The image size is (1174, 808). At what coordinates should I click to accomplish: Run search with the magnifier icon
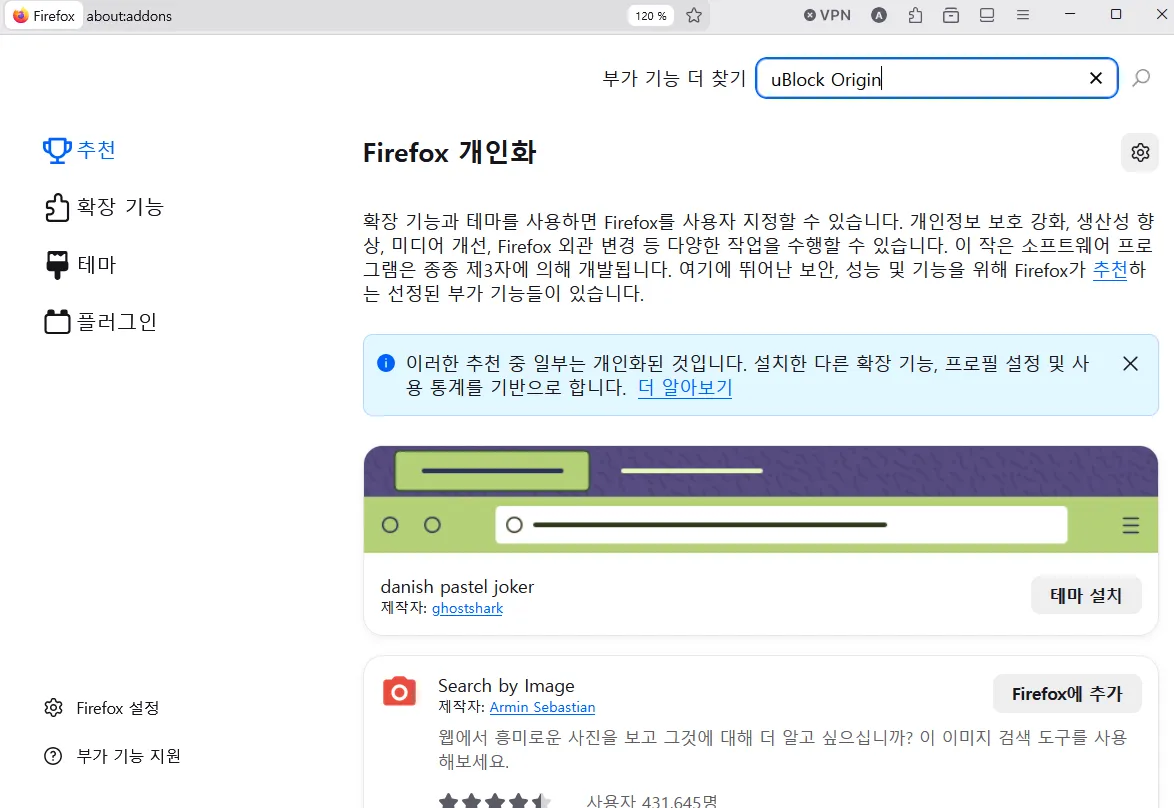coord(1141,78)
